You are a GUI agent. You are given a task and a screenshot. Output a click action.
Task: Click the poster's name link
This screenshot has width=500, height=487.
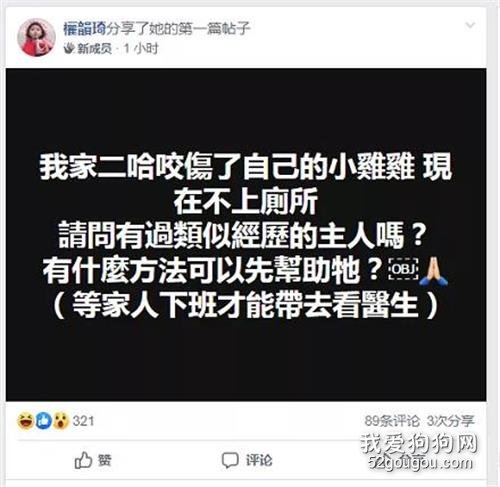[x=85, y=29]
